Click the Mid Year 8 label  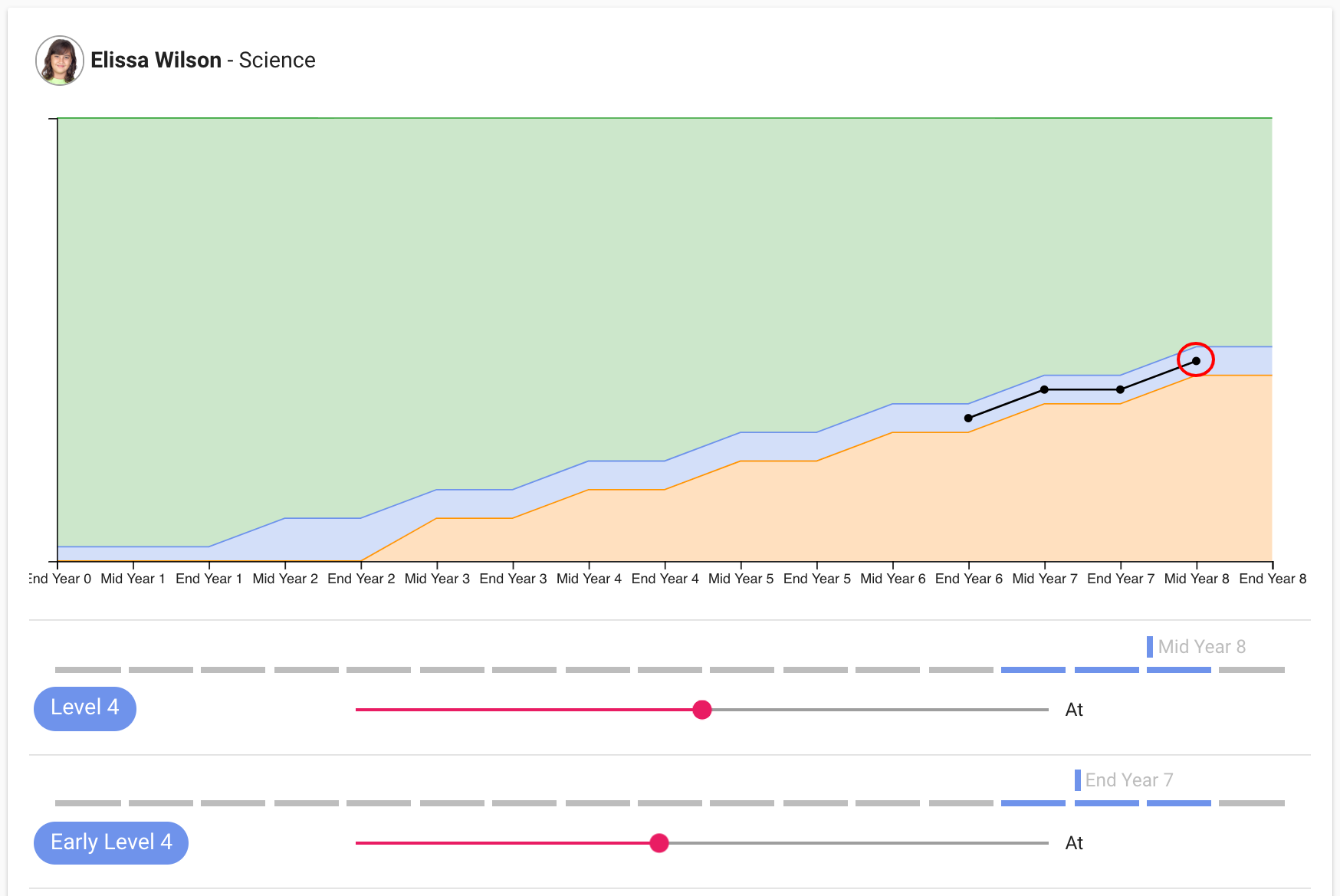1201,647
